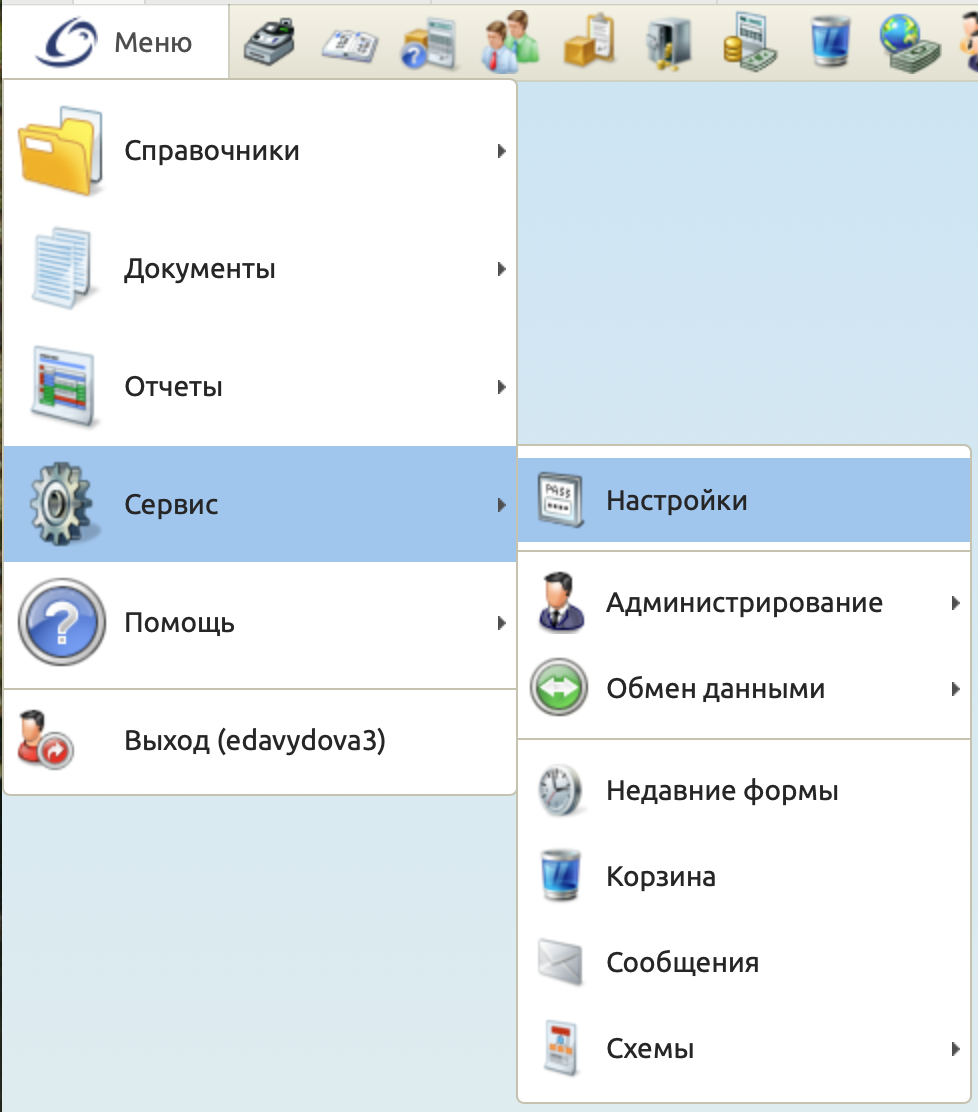Expand the Обмен данными submenu arrow
978x1112 pixels.
(956, 689)
